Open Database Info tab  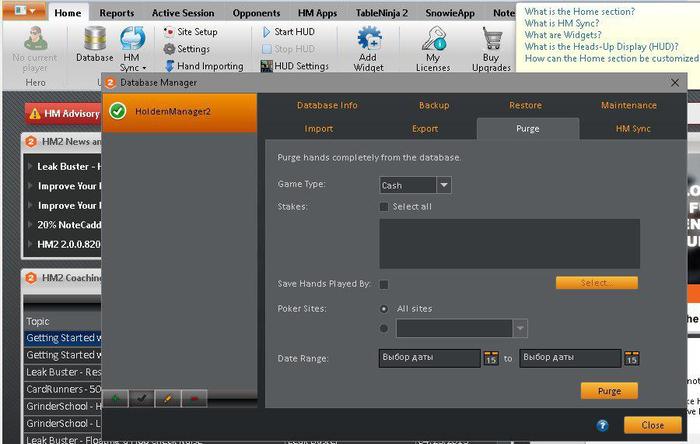point(327,105)
